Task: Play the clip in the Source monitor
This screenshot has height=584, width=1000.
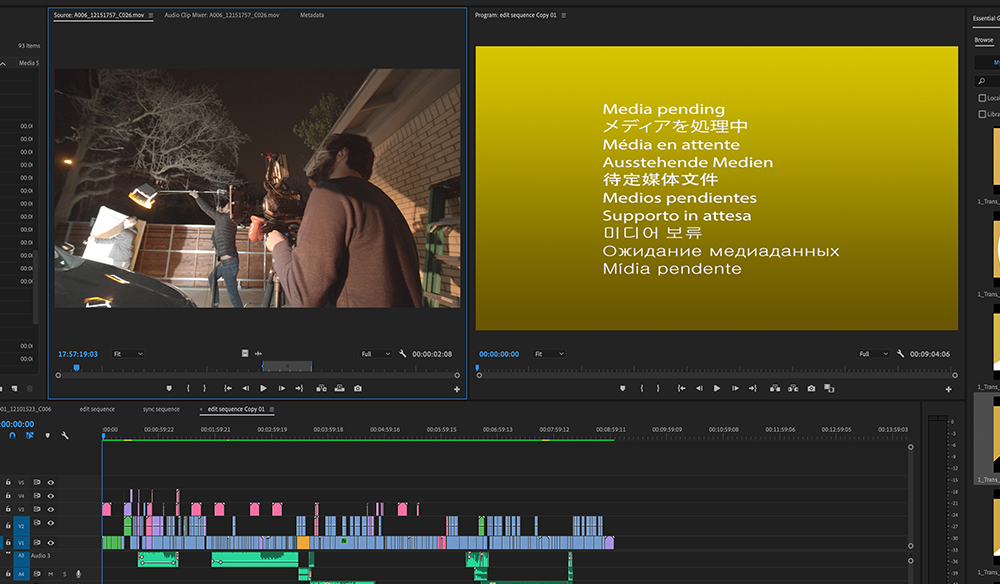Action: tap(263, 388)
